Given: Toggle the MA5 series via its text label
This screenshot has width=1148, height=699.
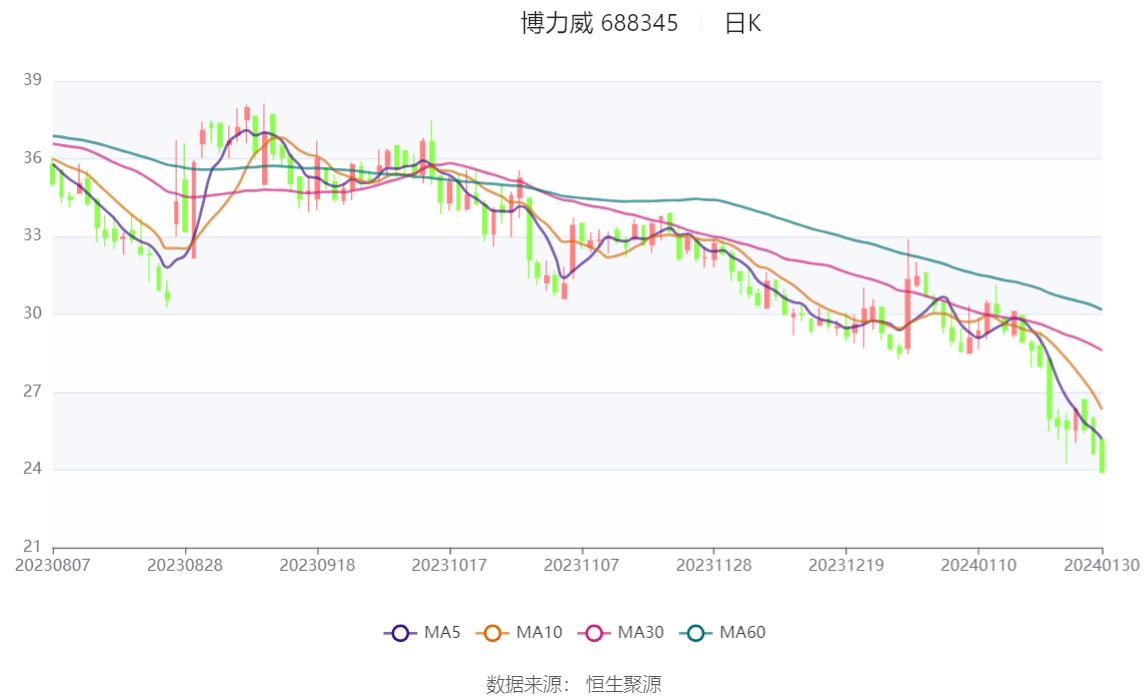Looking at the screenshot, I should pyautogui.click(x=442, y=633).
